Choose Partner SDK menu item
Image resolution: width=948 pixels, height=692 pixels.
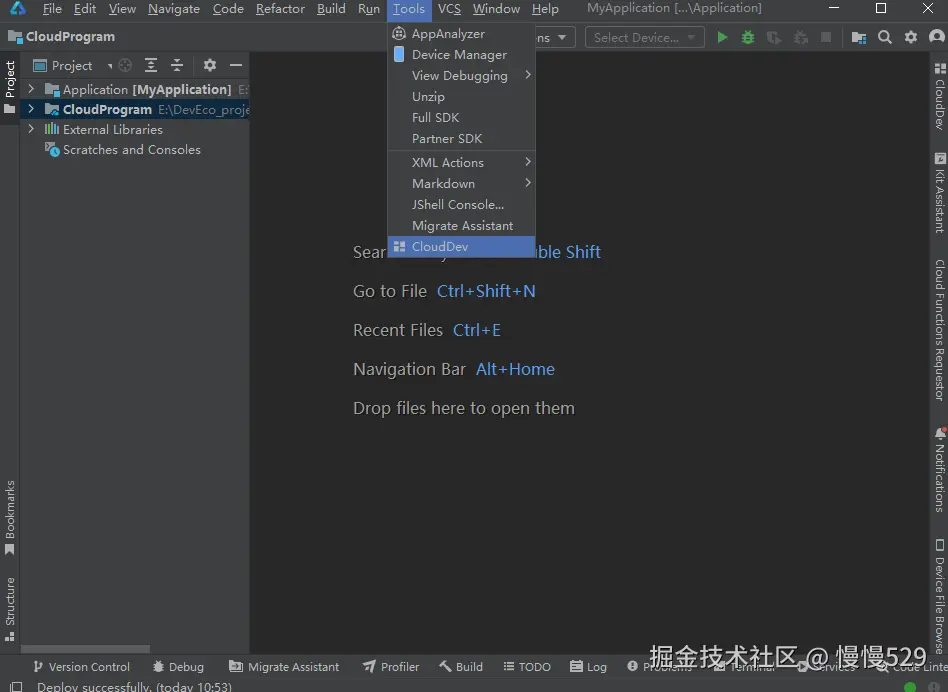click(x=461, y=139)
